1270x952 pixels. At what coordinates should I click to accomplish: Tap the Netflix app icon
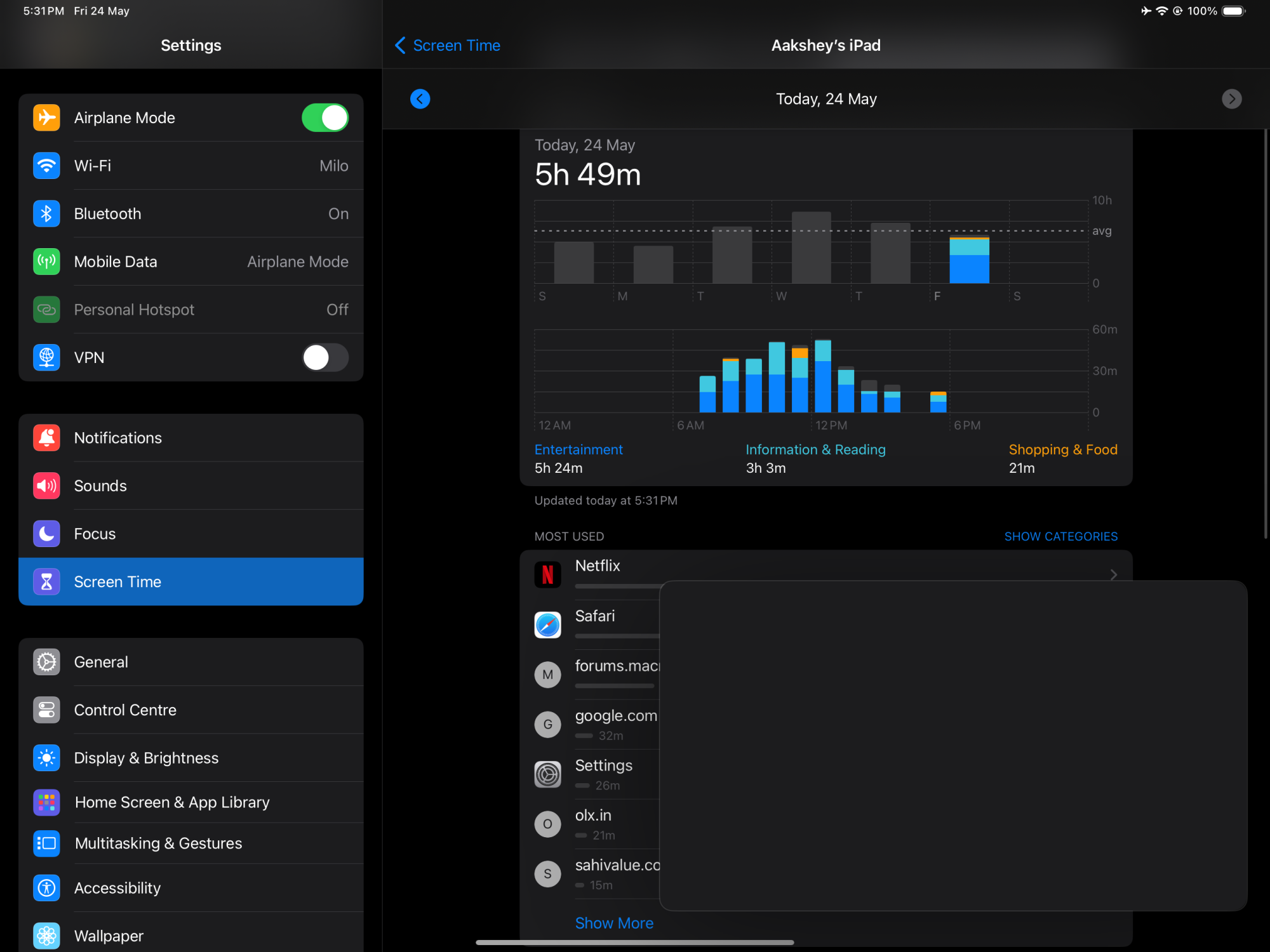click(547, 575)
